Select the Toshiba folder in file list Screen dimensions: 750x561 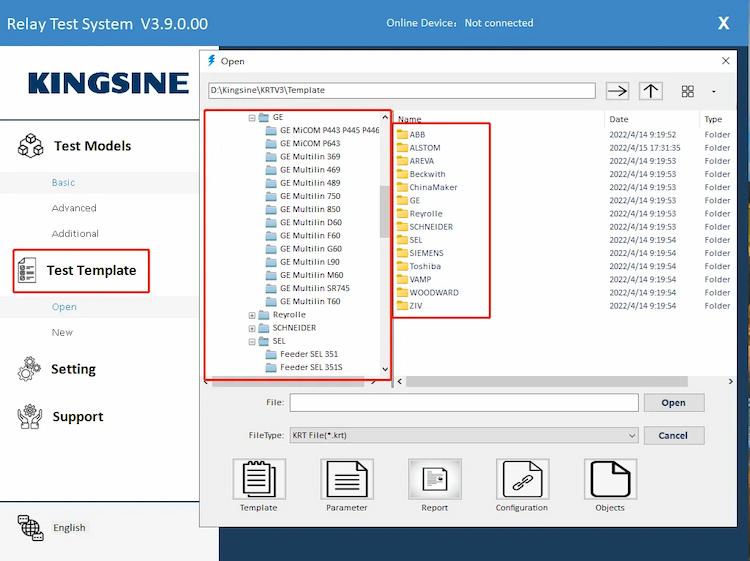click(x=419, y=266)
